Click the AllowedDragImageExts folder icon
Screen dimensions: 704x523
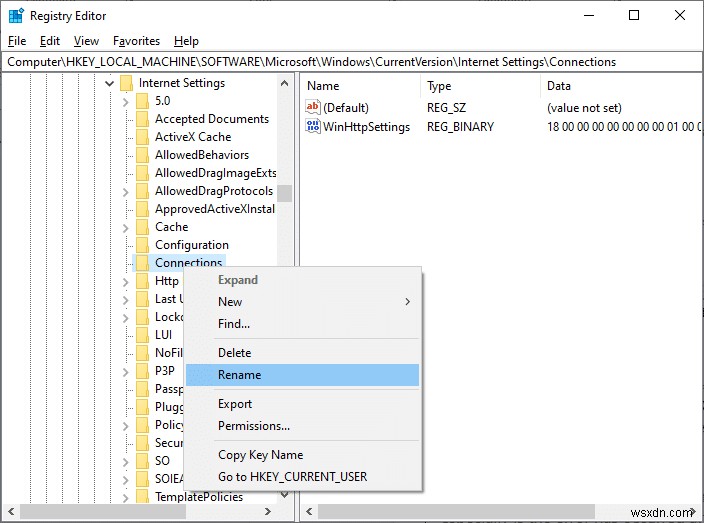[x=142, y=173]
